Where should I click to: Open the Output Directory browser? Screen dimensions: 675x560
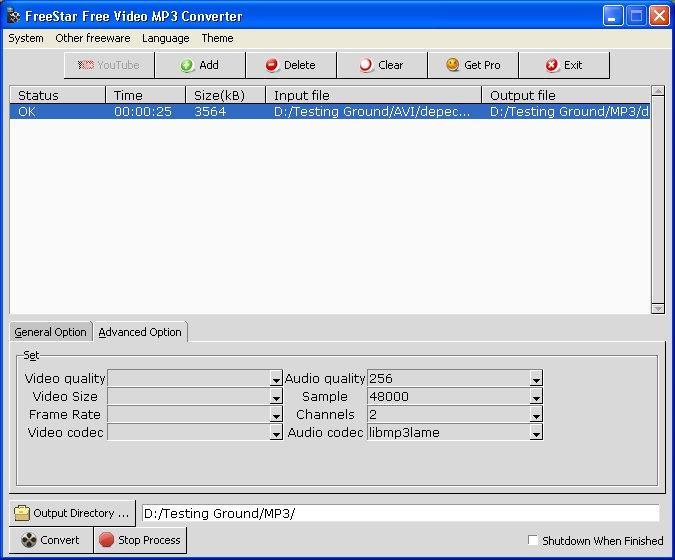(x=72, y=513)
